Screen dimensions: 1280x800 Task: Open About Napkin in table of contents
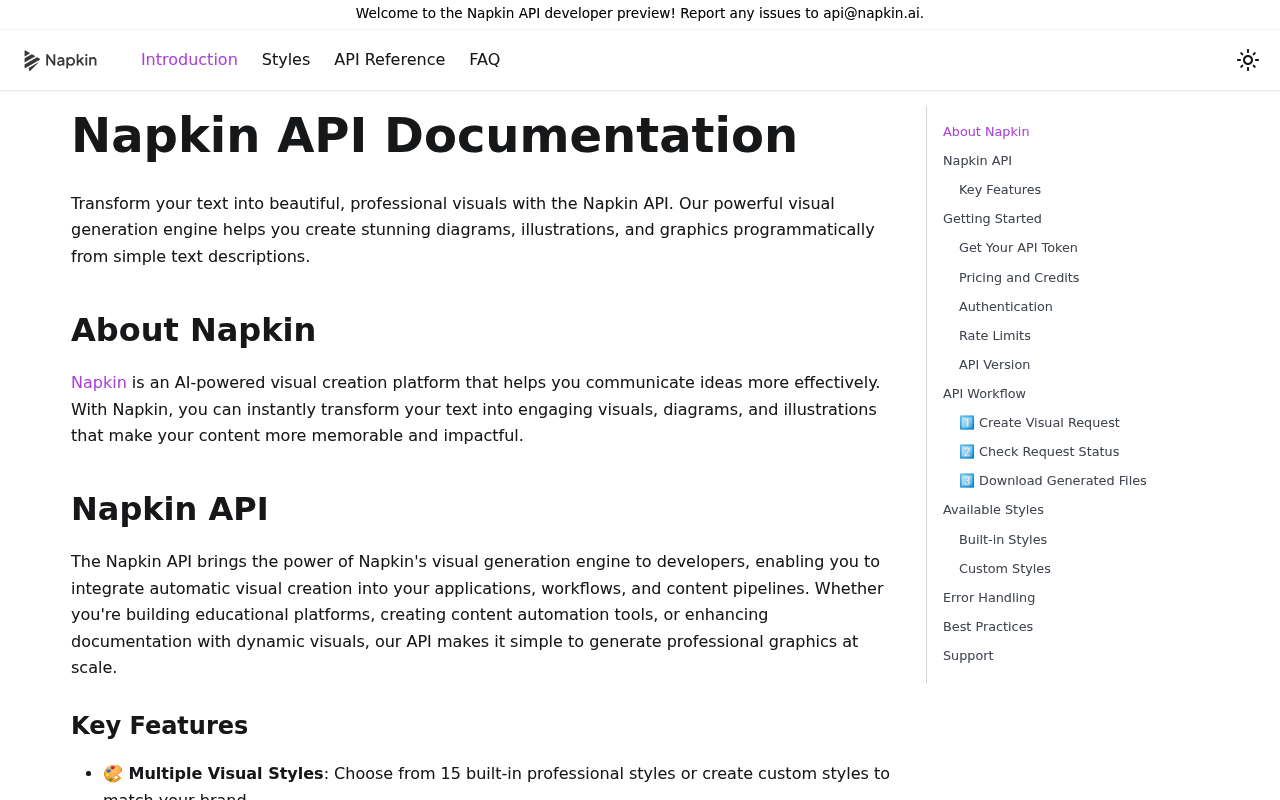tap(986, 131)
